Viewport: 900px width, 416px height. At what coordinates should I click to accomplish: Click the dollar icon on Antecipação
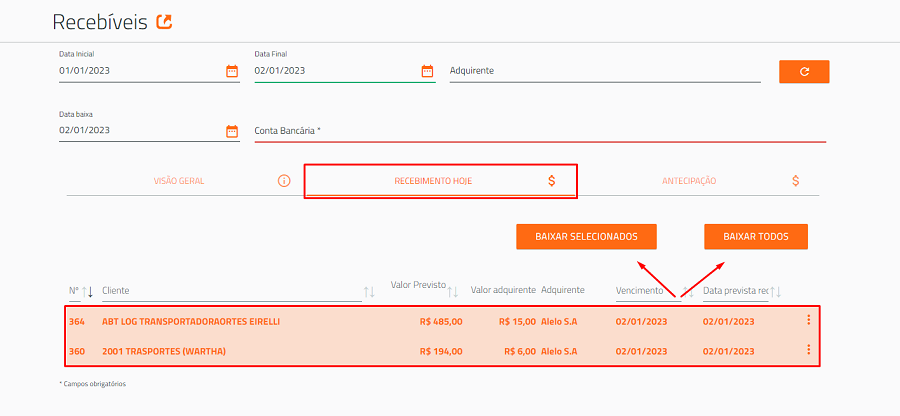pos(796,181)
